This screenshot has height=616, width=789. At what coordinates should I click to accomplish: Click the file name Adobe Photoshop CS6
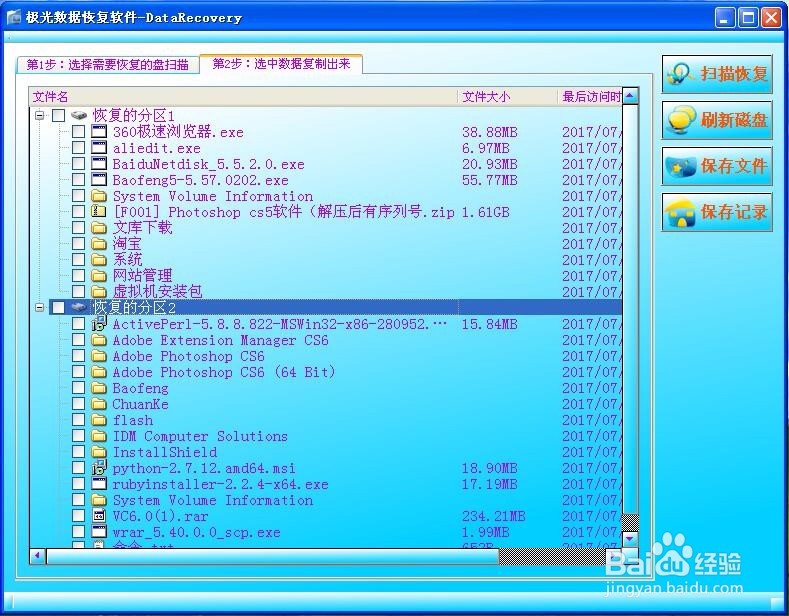tap(188, 356)
